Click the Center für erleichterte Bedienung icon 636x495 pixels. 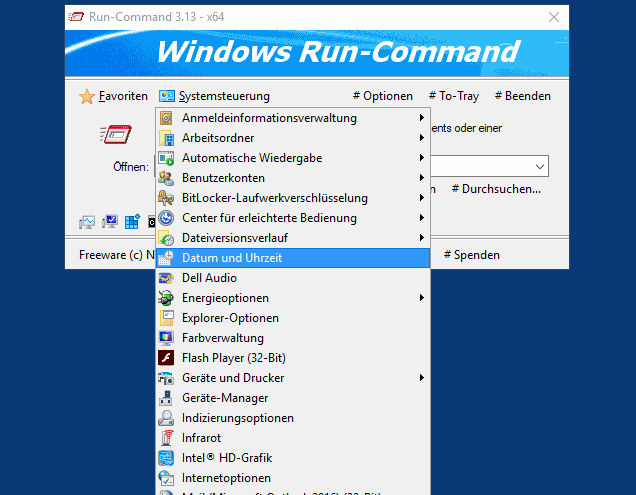coord(166,218)
